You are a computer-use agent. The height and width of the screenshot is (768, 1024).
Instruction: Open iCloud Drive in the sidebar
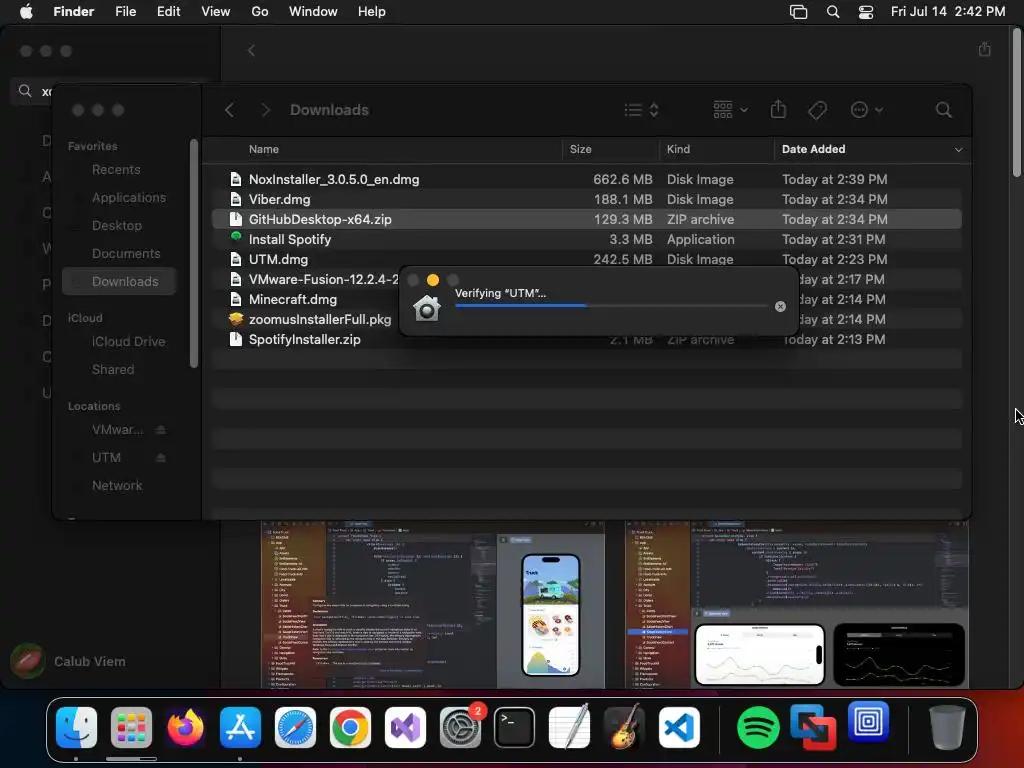click(x=118, y=342)
